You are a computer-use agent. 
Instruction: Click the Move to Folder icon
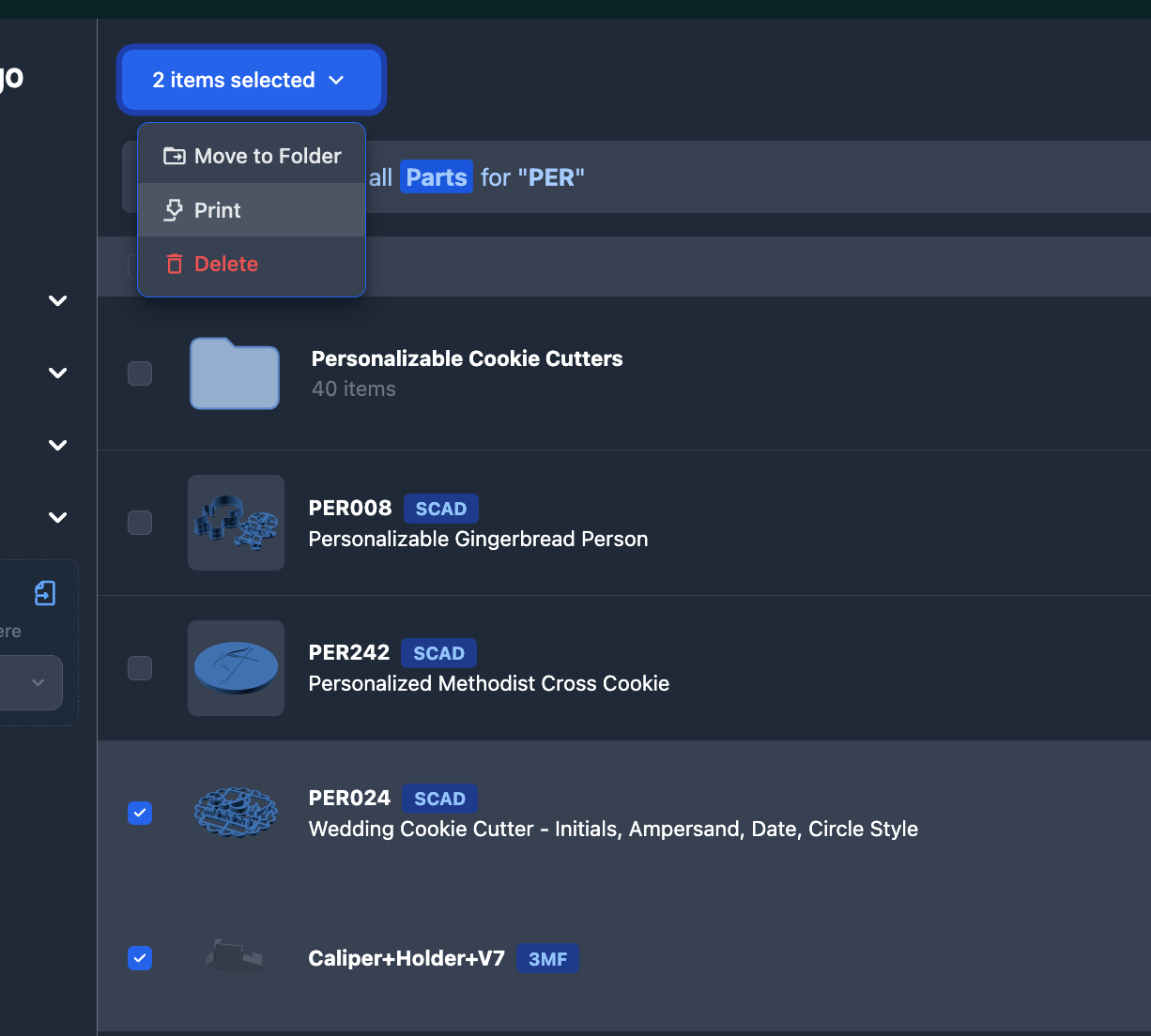pos(174,156)
